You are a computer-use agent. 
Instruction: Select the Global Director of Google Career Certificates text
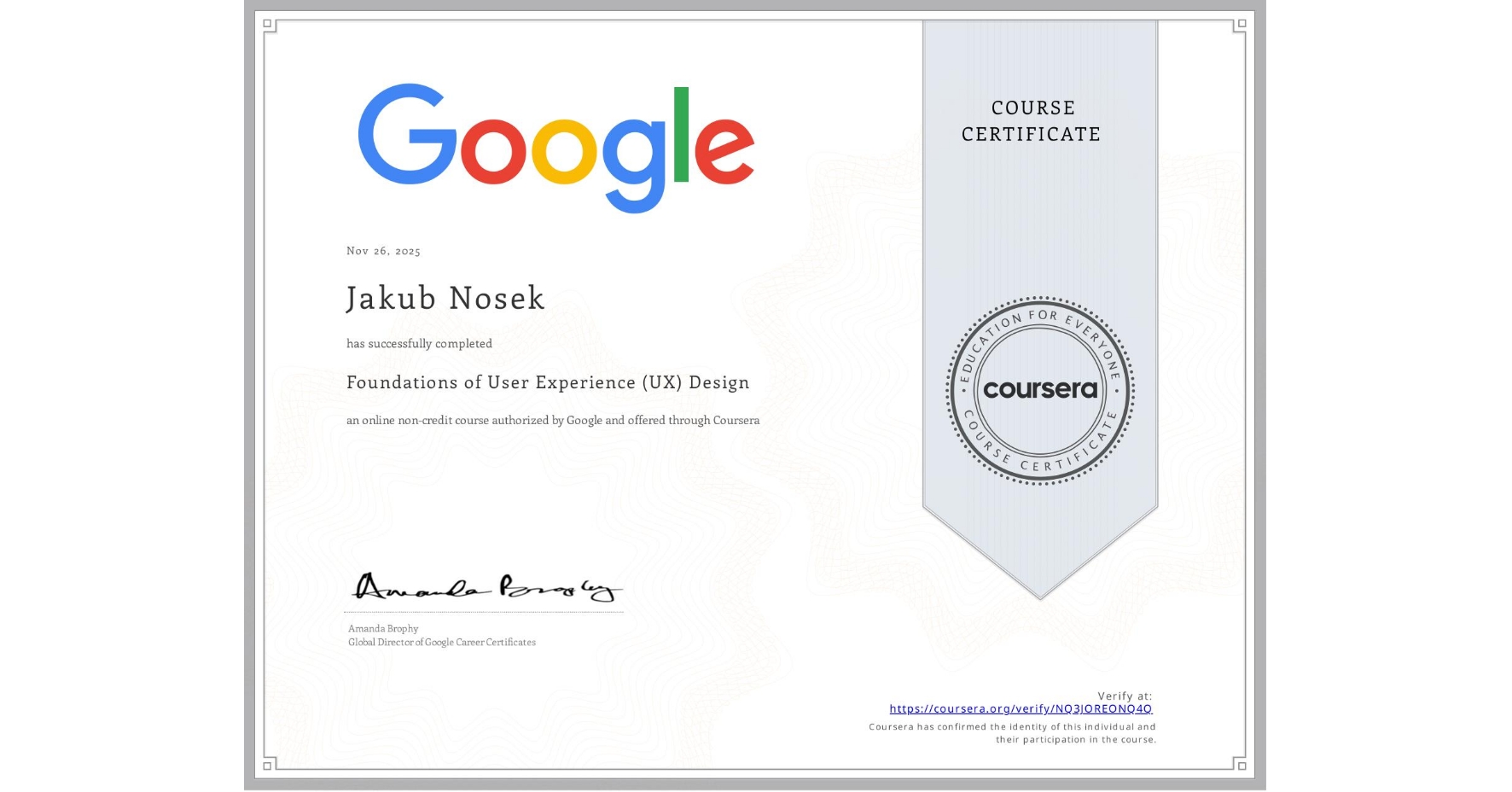pyautogui.click(x=441, y=643)
